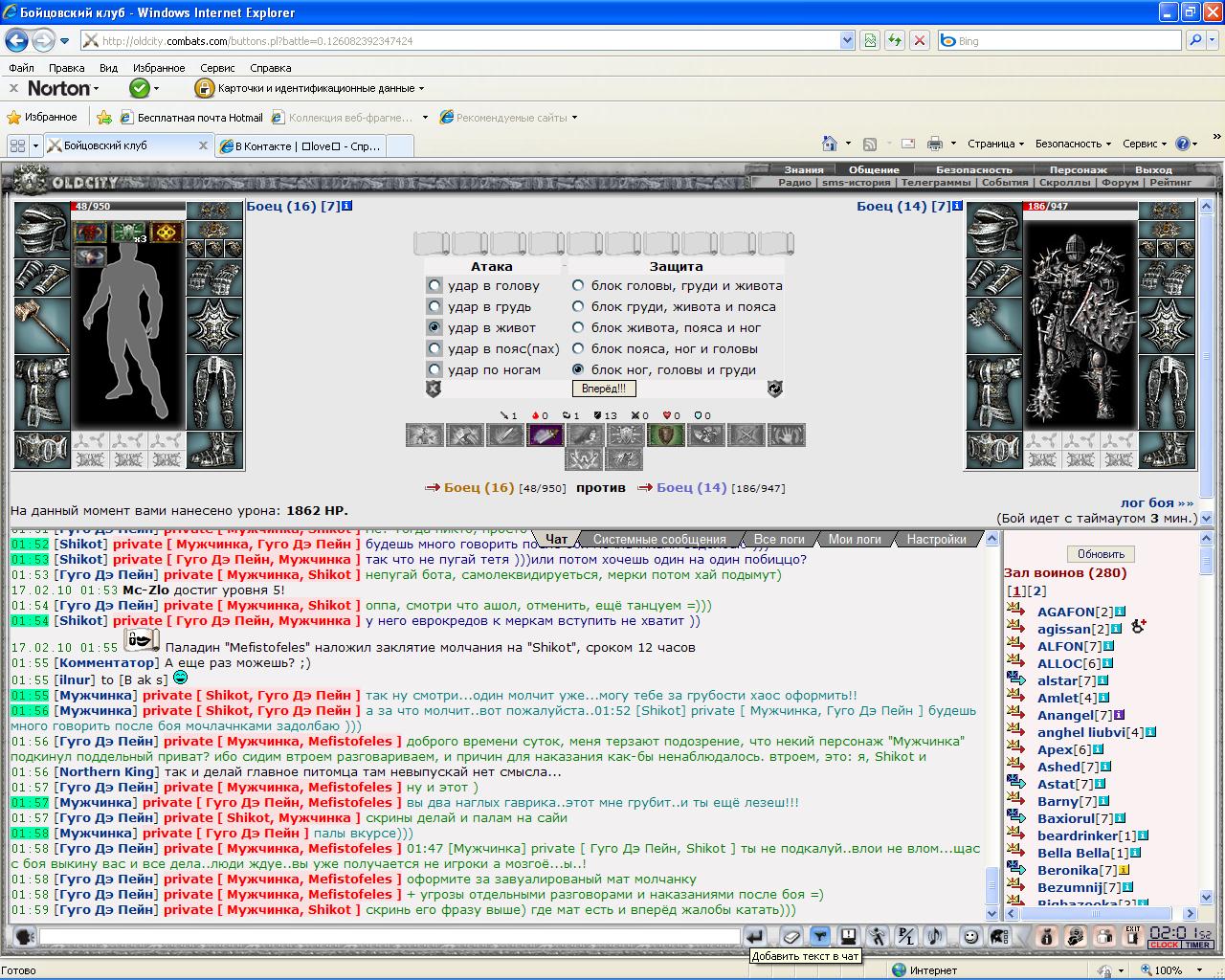Switch to Системные сообщения tab
Image resolution: width=1225 pixels, height=980 pixels.
pos(659,539)
